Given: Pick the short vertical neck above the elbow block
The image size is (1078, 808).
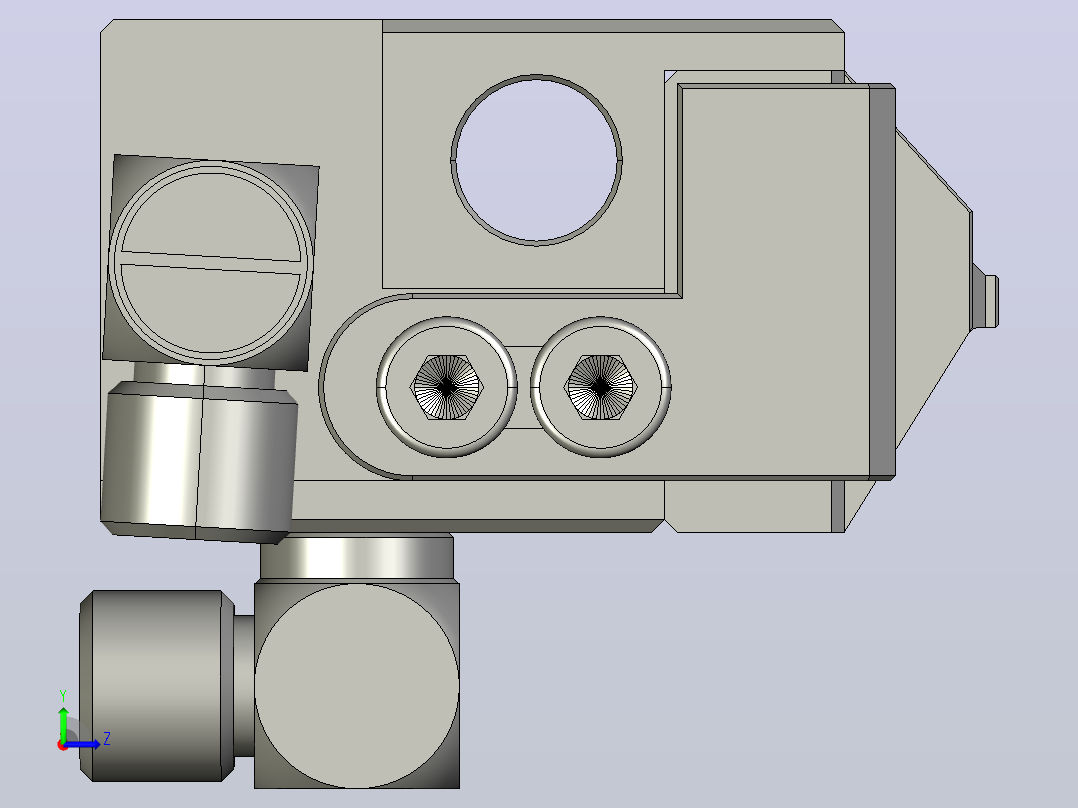Looking at the screenshot, I should (357, 557).
